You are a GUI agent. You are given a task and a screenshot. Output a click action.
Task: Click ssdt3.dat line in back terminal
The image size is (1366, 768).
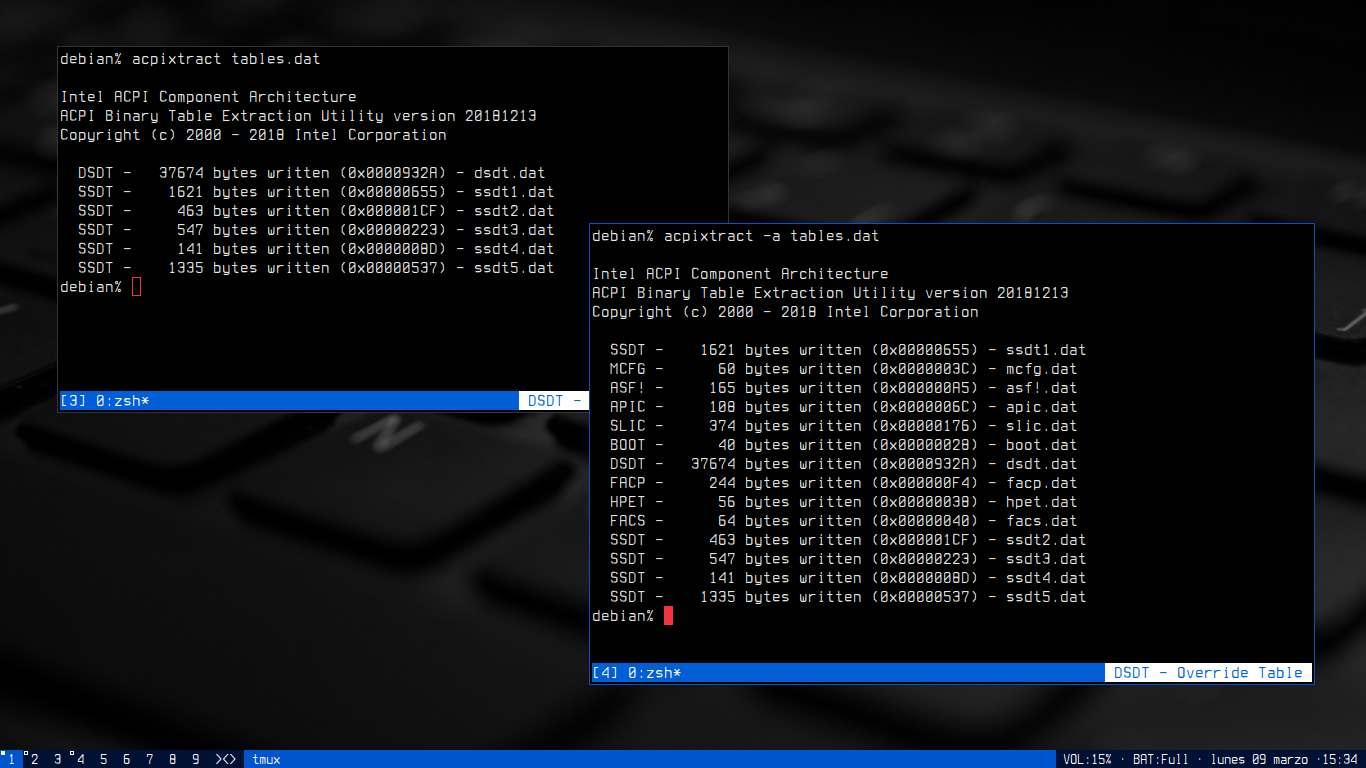316,230
